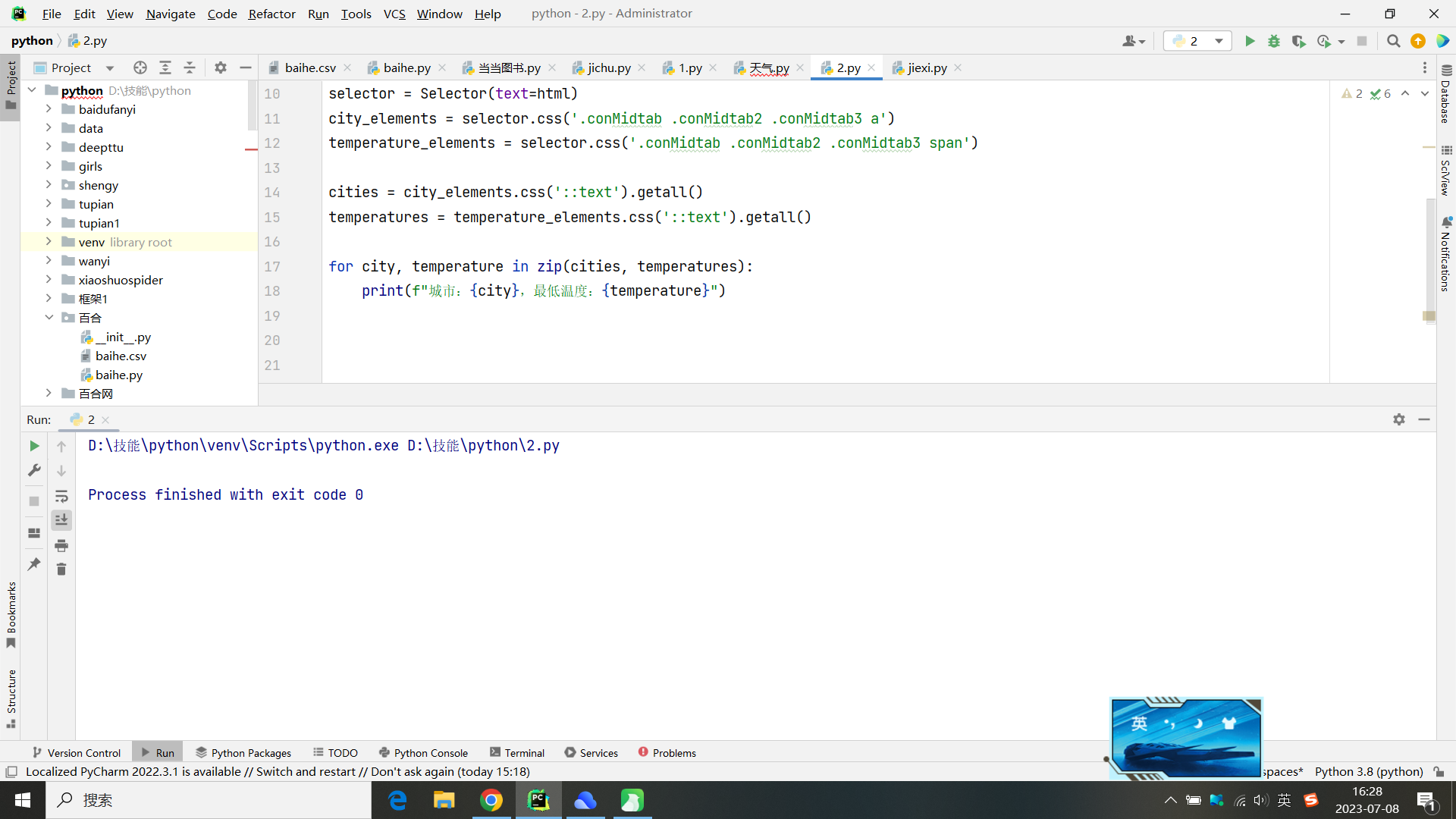
Task: Select the branch number dropdown showing 2
Action: pos(1197,40)
